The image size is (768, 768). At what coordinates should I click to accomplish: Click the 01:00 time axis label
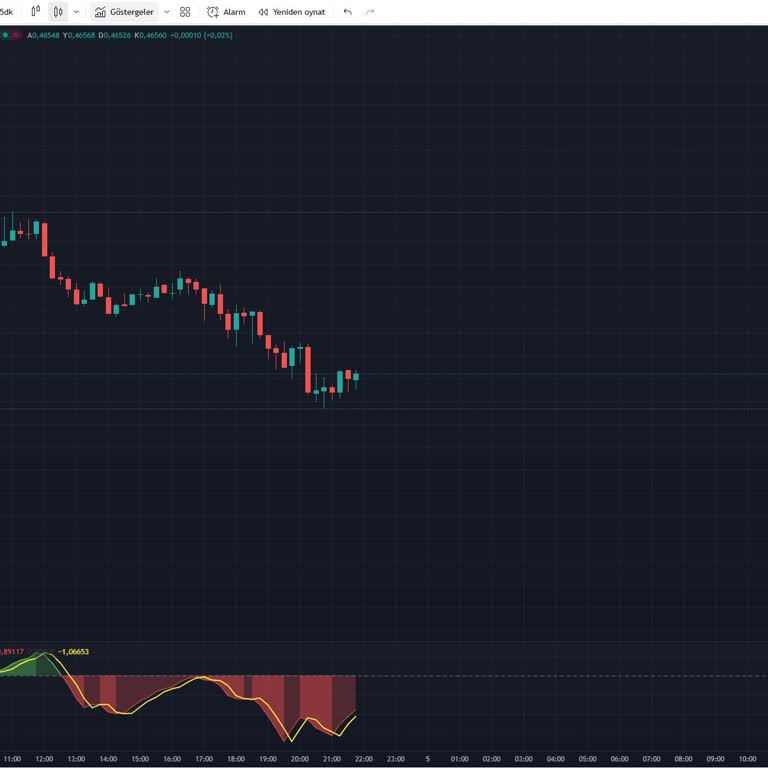459,759
